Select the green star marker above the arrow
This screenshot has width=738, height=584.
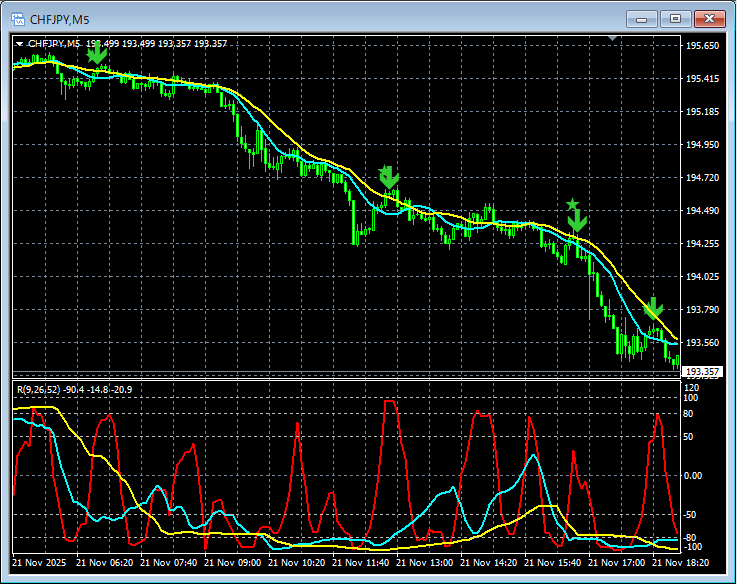[572, 204]
